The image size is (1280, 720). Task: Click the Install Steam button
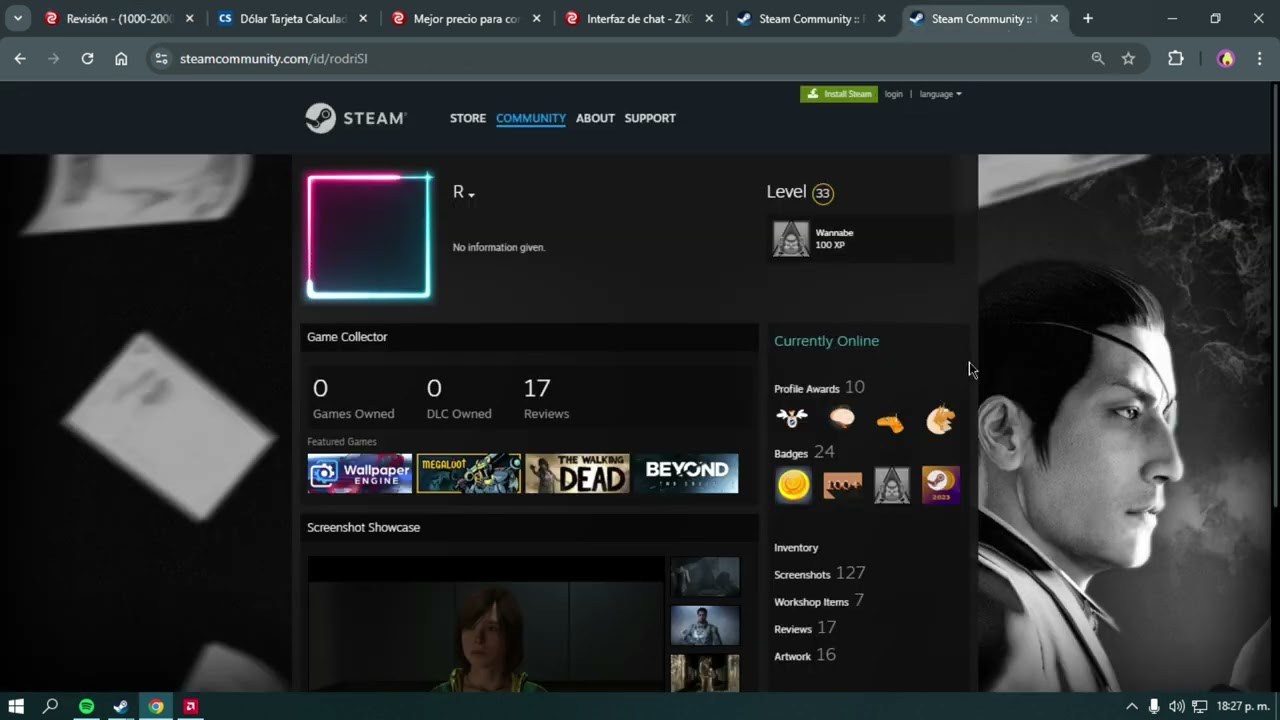pyautogui.click(x=839, y=94)
